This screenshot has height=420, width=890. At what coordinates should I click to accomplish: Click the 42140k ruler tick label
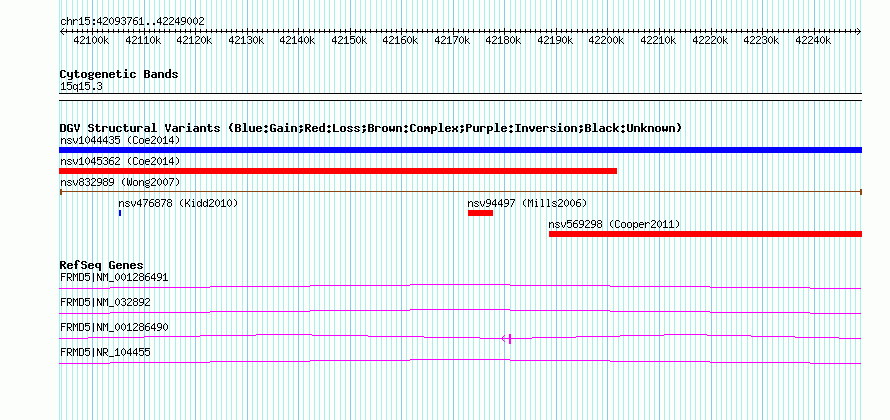299,40
